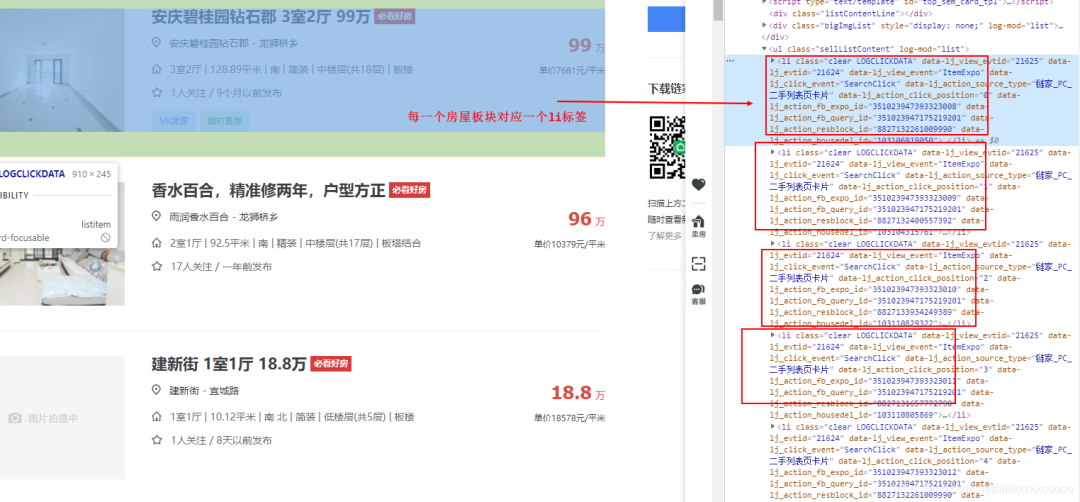Click the three-dots gutter icon in DevTools

pyautogui.click(x=731, y=61)
